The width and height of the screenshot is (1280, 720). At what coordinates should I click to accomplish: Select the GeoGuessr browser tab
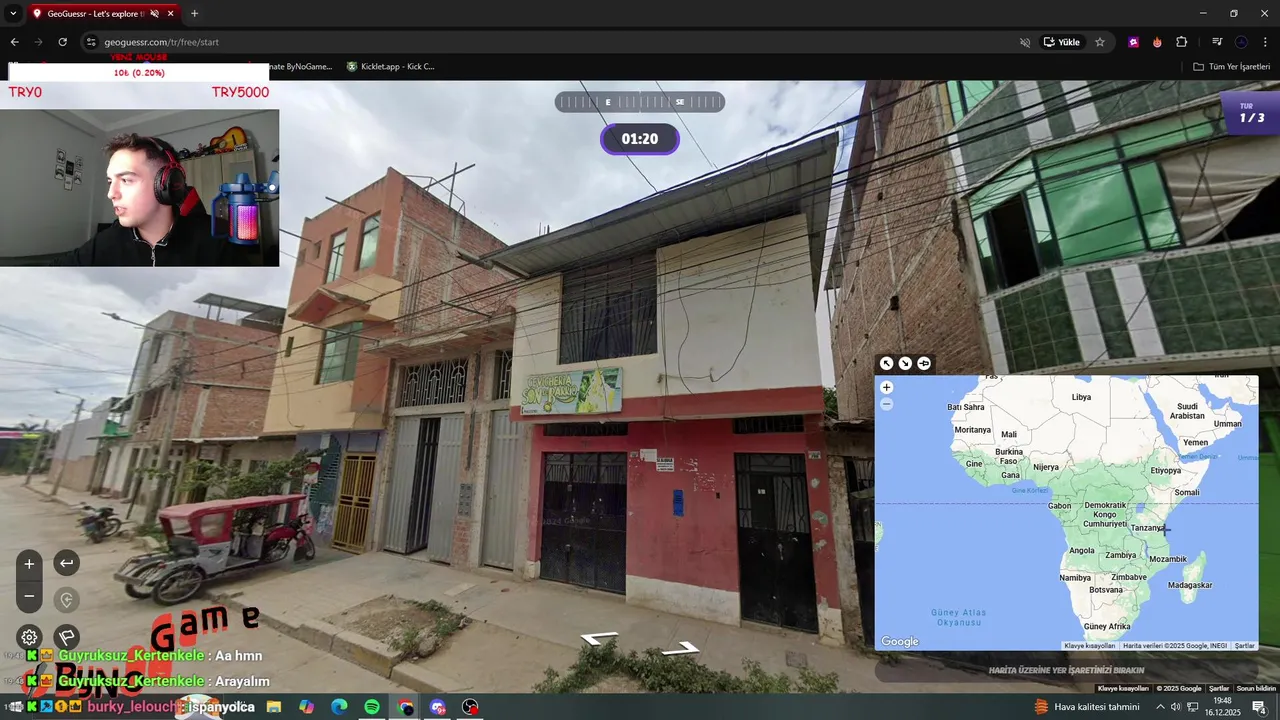(103, 13)
